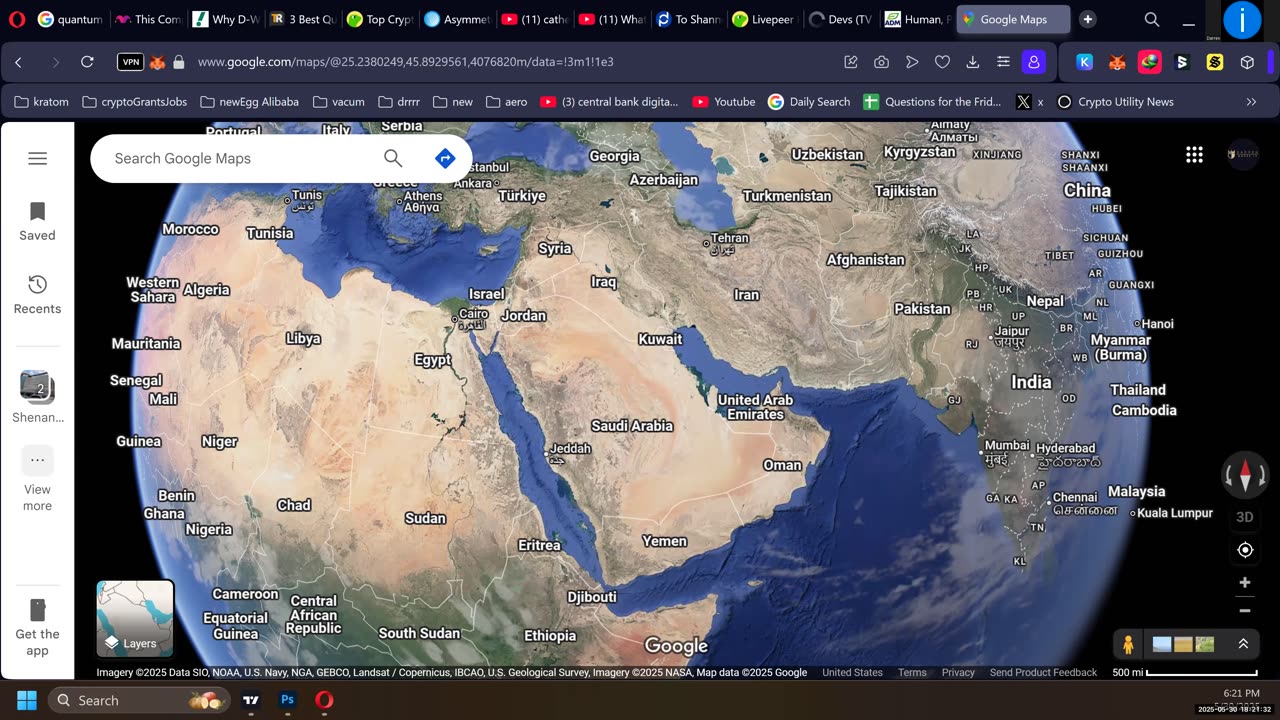Open Saved places in sidebar
This screenshot has height=720, width=1280.
coord(37,222)
